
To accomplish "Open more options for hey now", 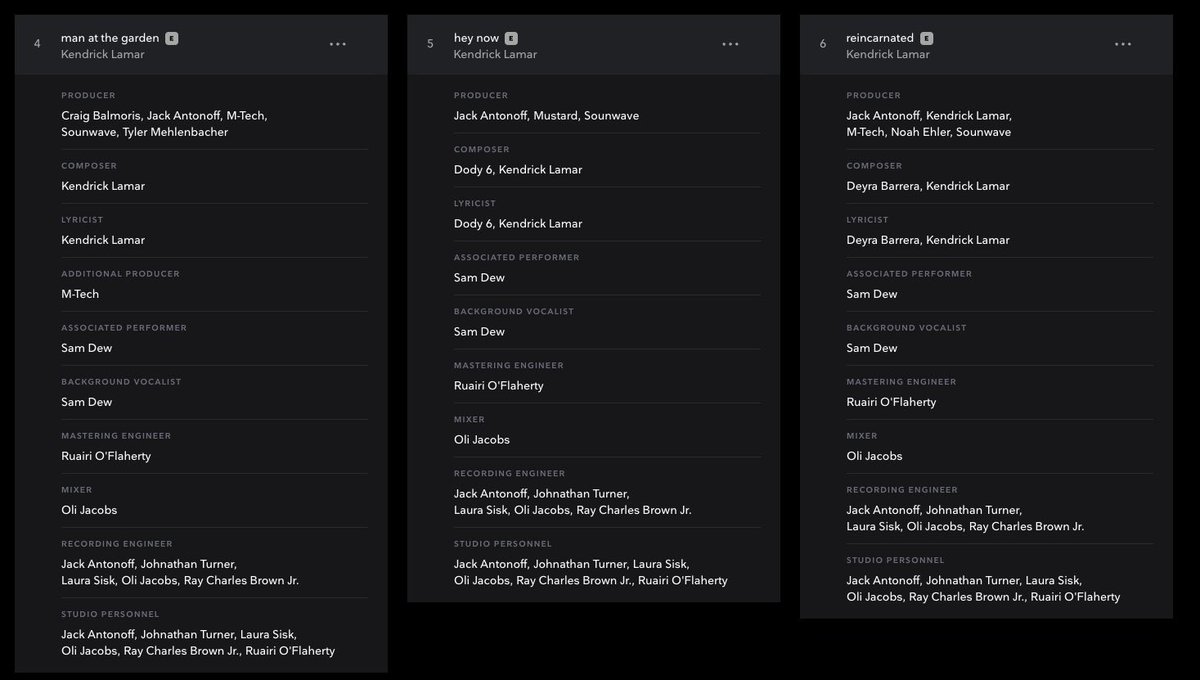I will click(x=731, y=44).
